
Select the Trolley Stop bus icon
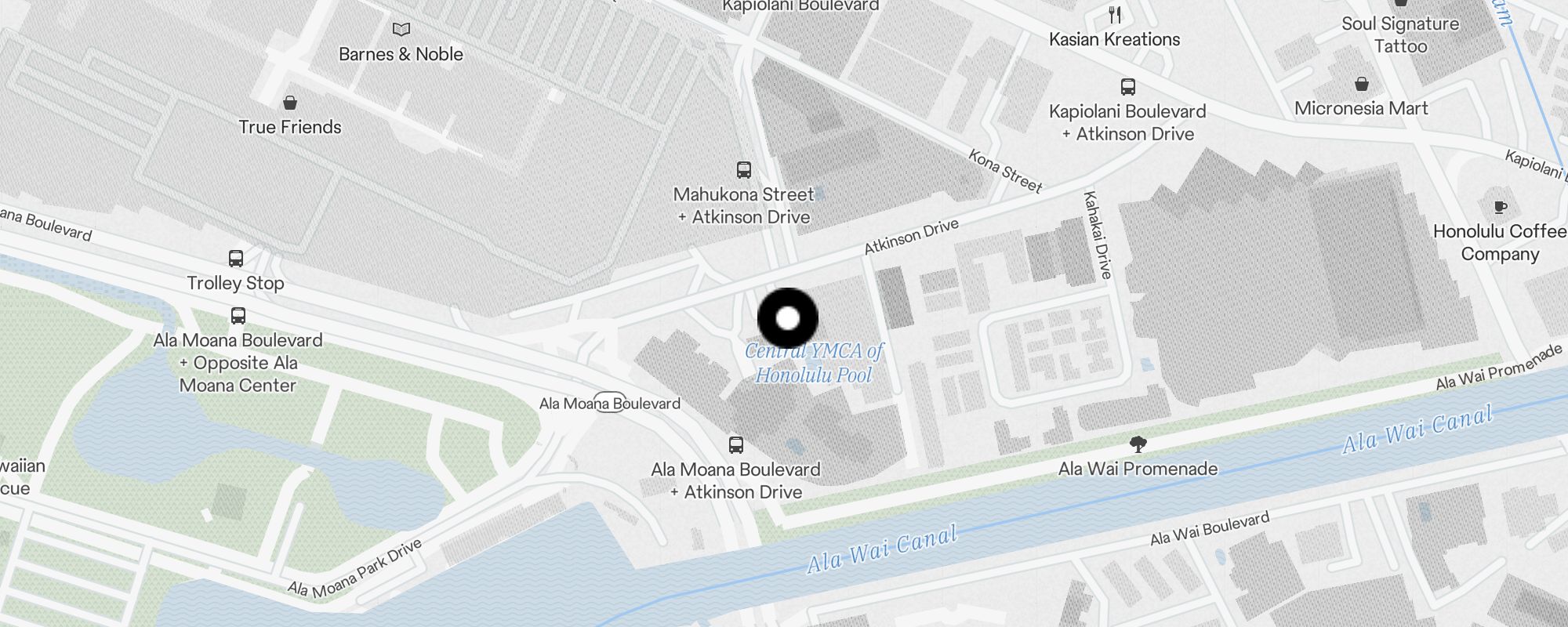[236, 258]
